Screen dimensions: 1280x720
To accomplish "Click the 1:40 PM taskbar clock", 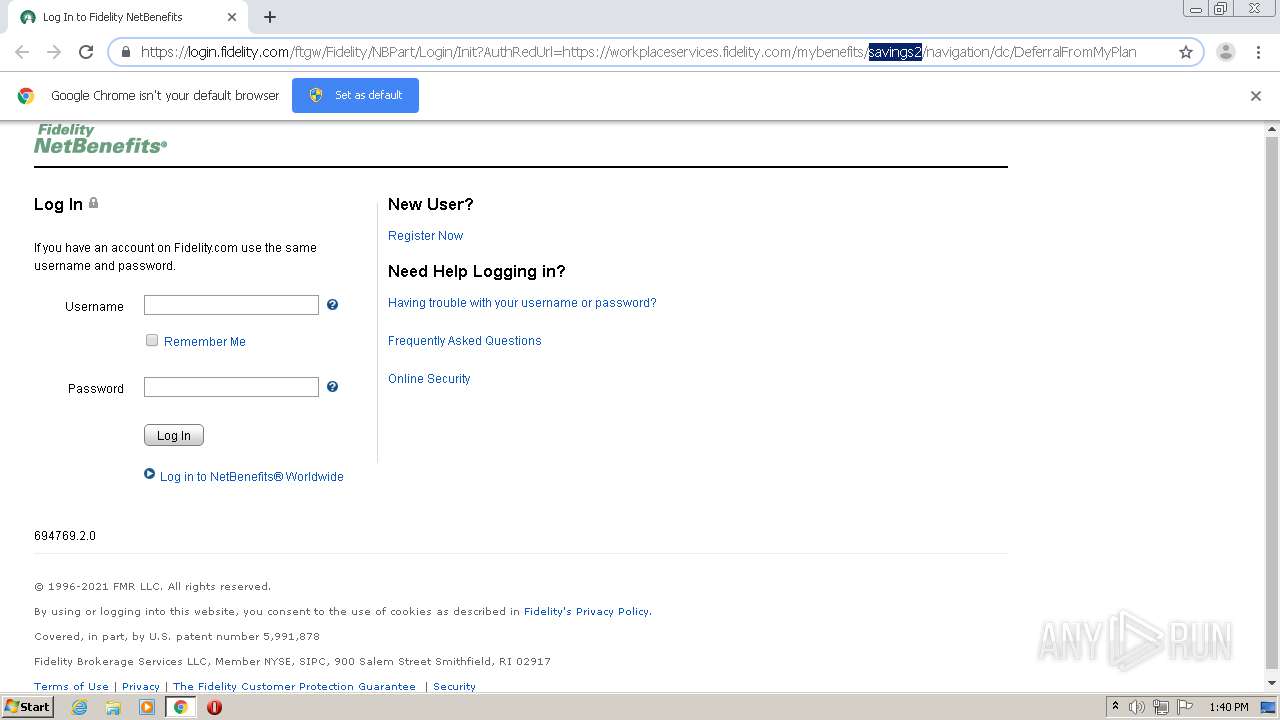I will 1229,707.
